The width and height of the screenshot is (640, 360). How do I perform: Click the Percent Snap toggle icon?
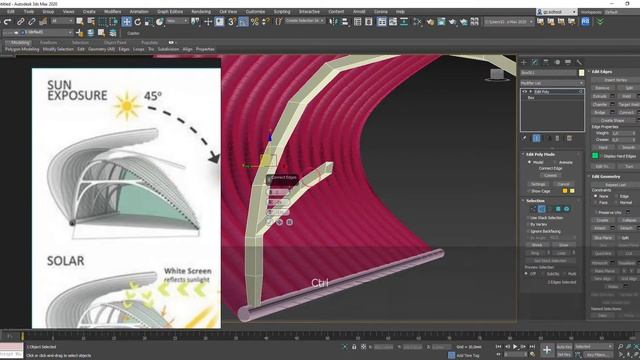click(254, 22)
